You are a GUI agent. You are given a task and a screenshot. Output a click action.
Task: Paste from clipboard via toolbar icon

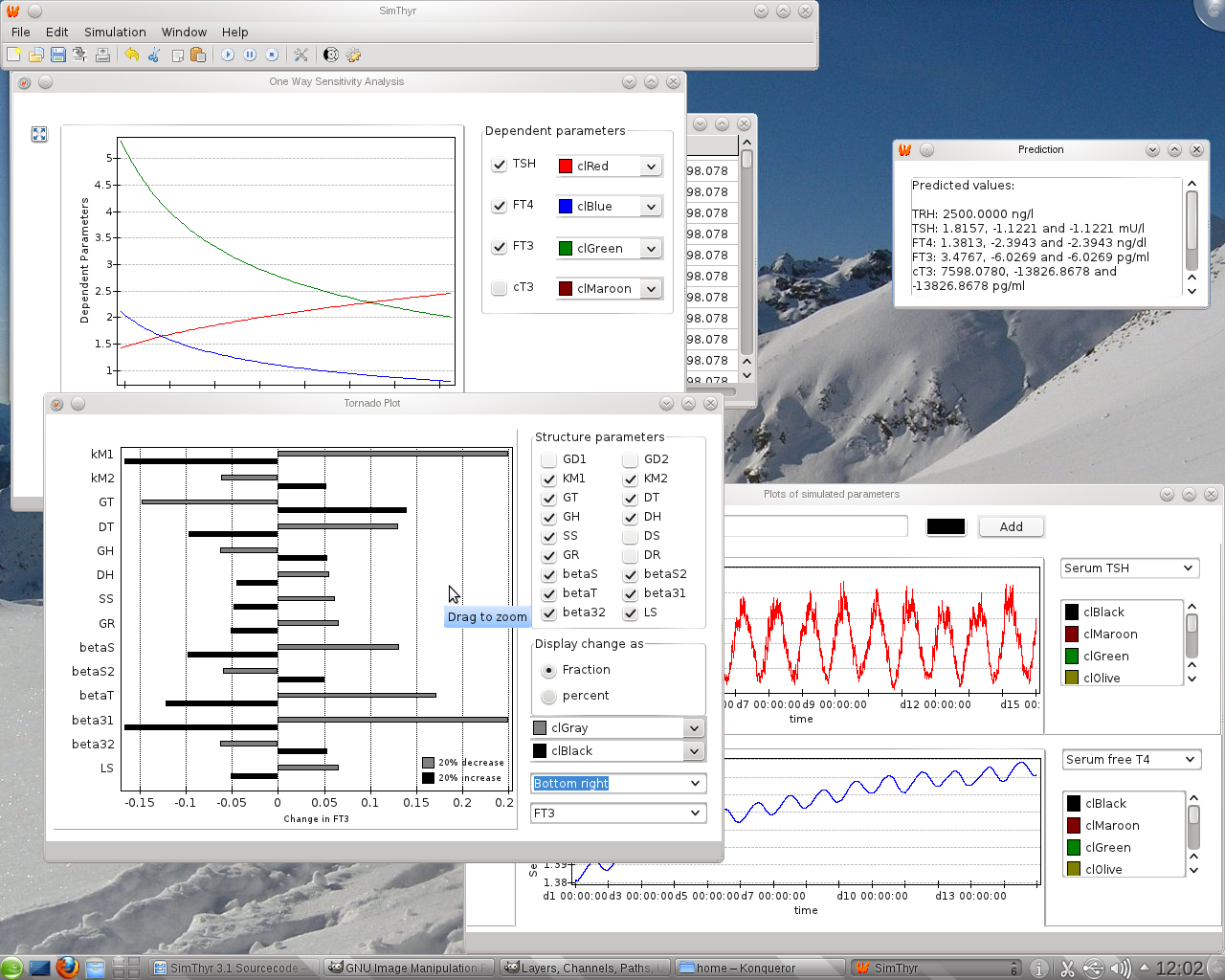[x=197, y=55]
